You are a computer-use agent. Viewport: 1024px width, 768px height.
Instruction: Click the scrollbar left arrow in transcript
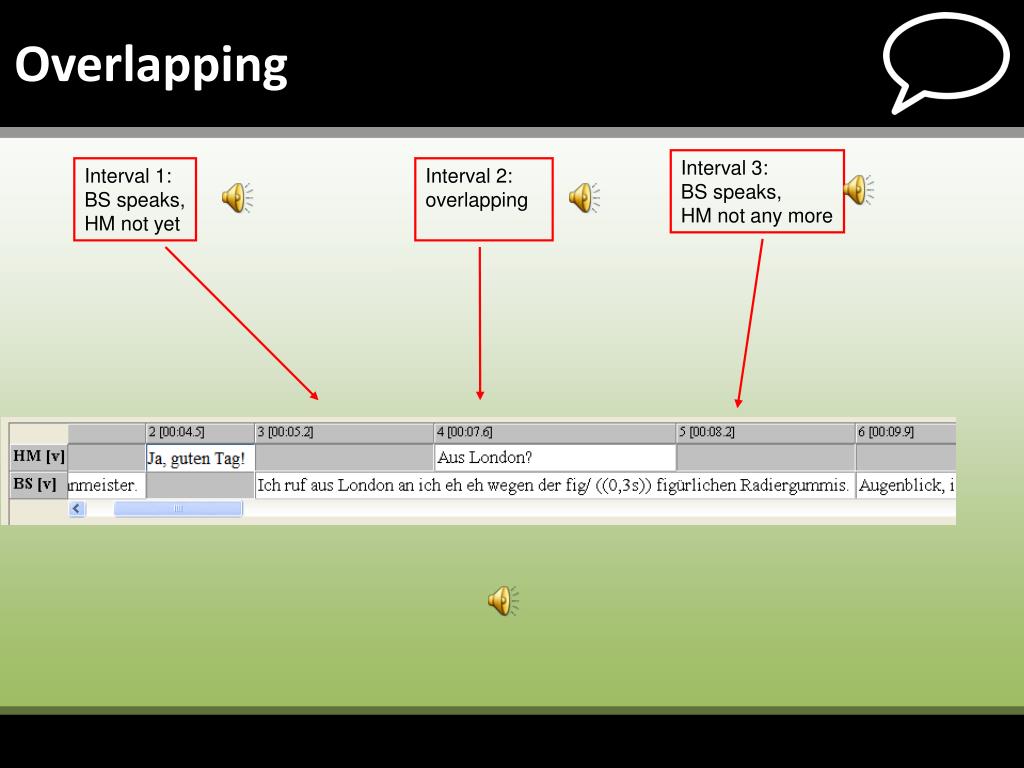point(77,508)
